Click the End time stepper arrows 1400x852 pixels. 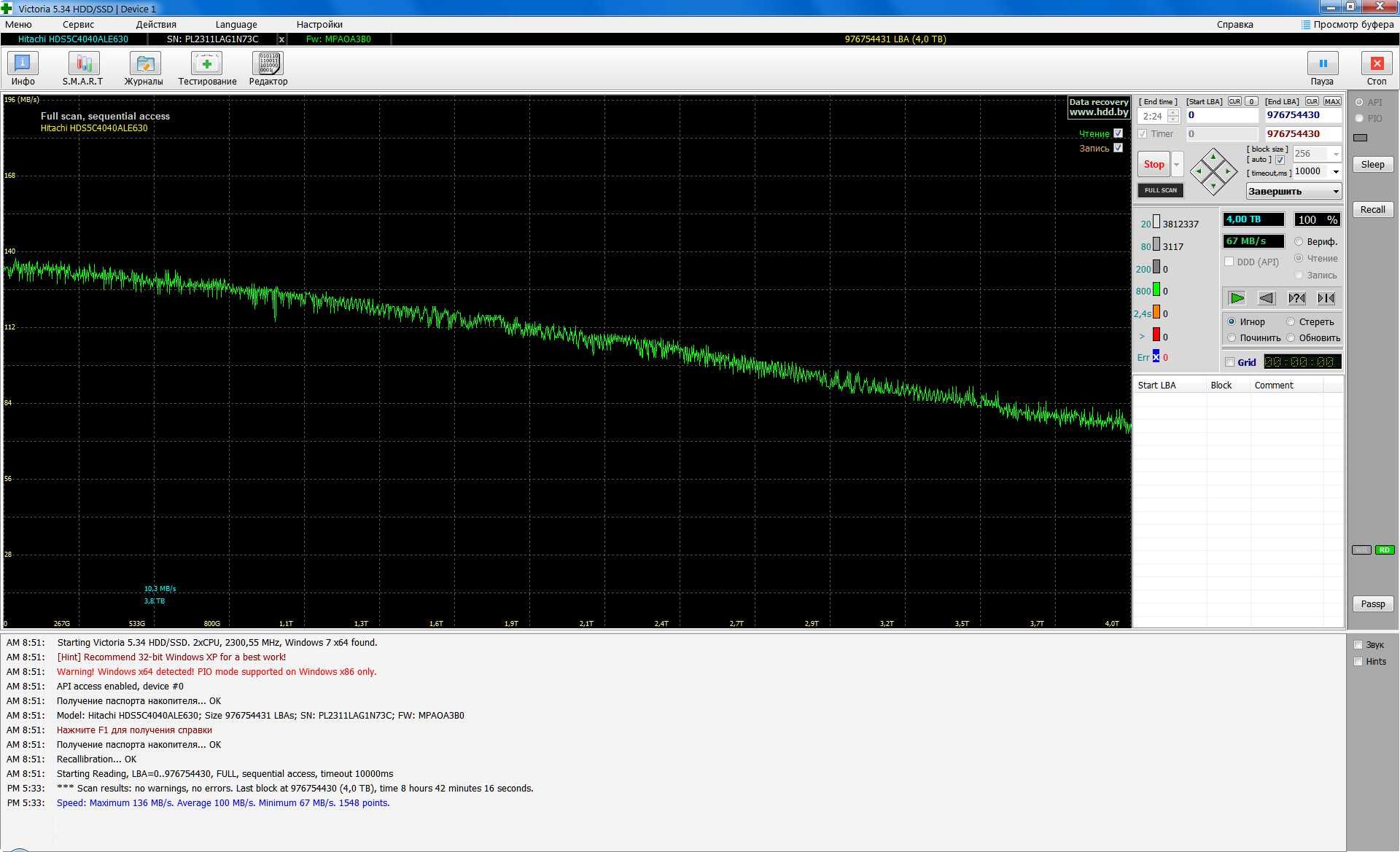click(1172, 116)
